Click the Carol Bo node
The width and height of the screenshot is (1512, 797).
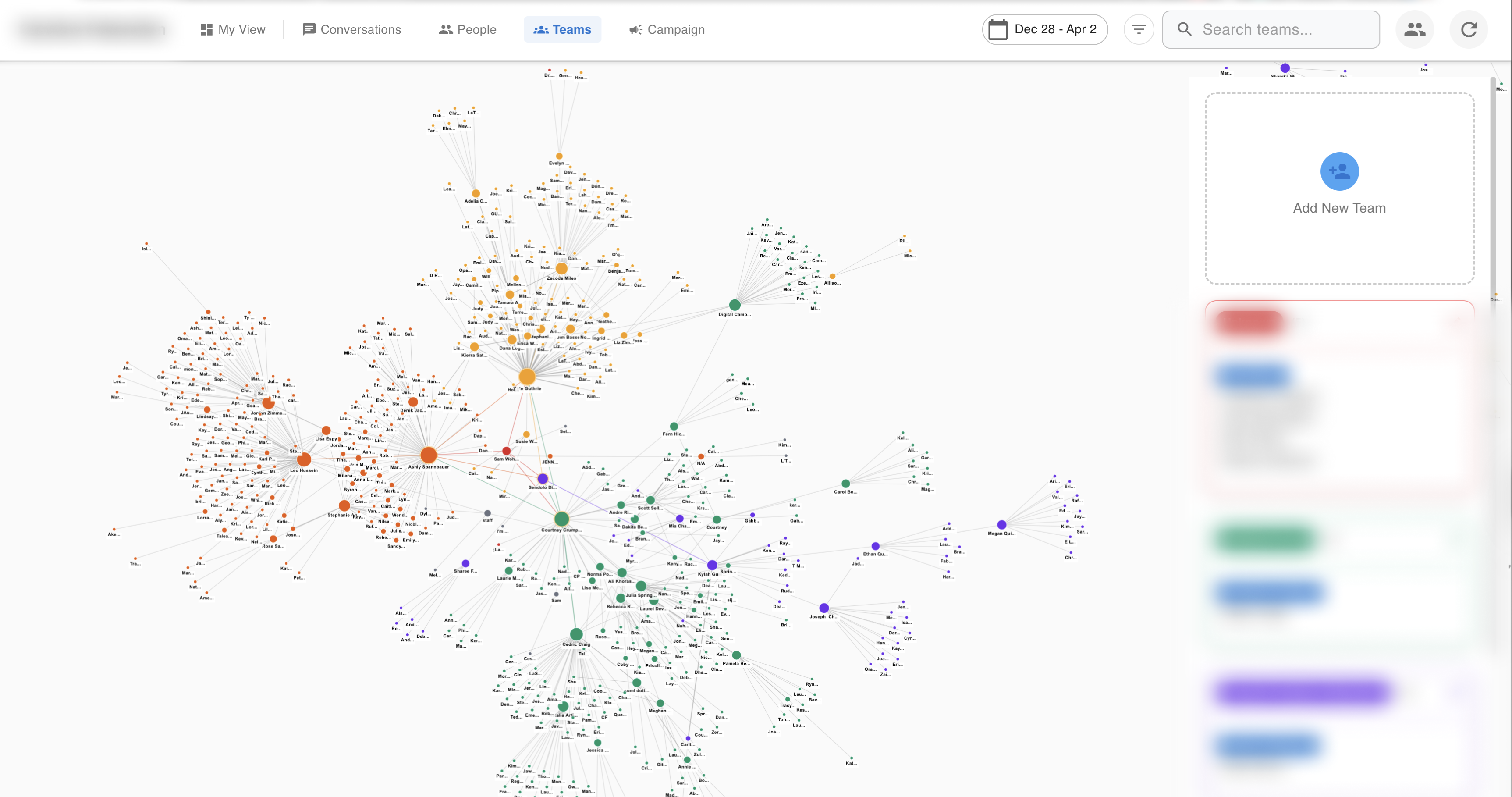tap(845, 484)
